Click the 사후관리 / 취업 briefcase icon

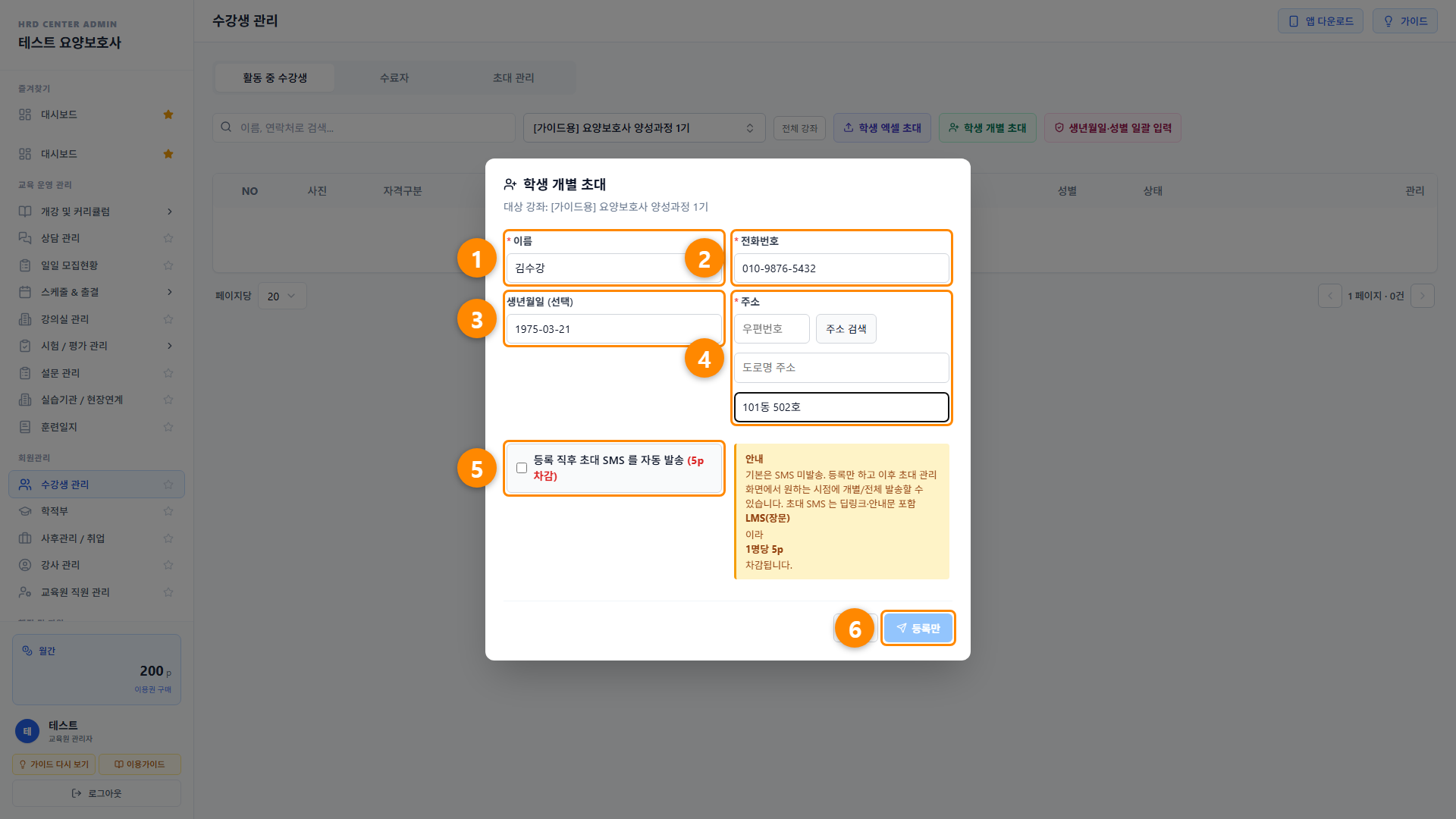25,538
